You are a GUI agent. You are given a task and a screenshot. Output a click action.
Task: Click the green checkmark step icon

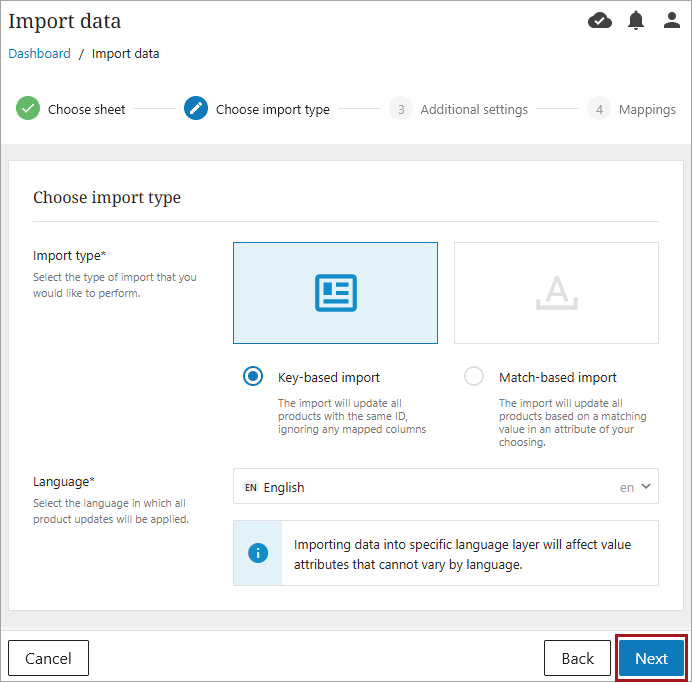(28, 109)
